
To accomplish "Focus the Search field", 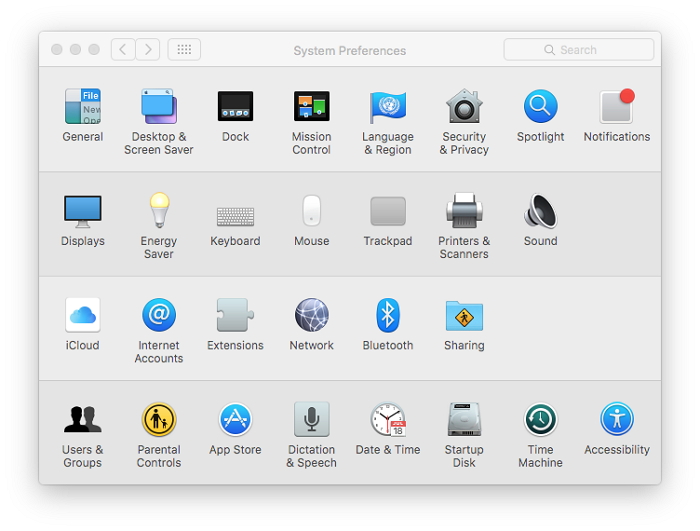I will [x=579, y=50].
